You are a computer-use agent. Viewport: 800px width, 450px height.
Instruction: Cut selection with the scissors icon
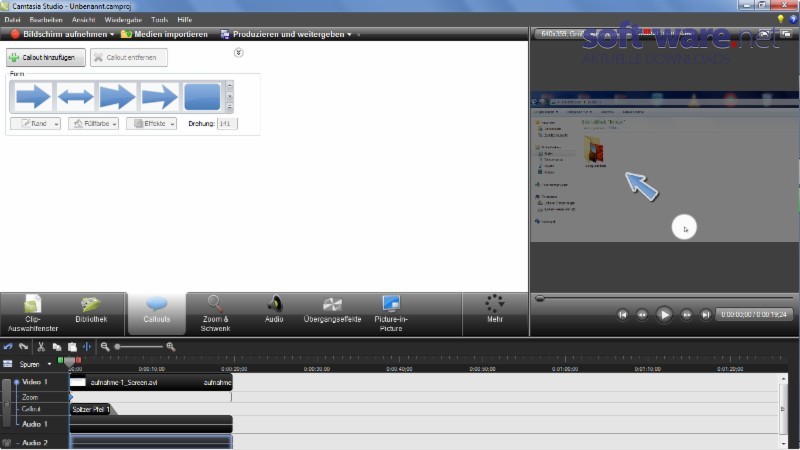click(41, 346)
